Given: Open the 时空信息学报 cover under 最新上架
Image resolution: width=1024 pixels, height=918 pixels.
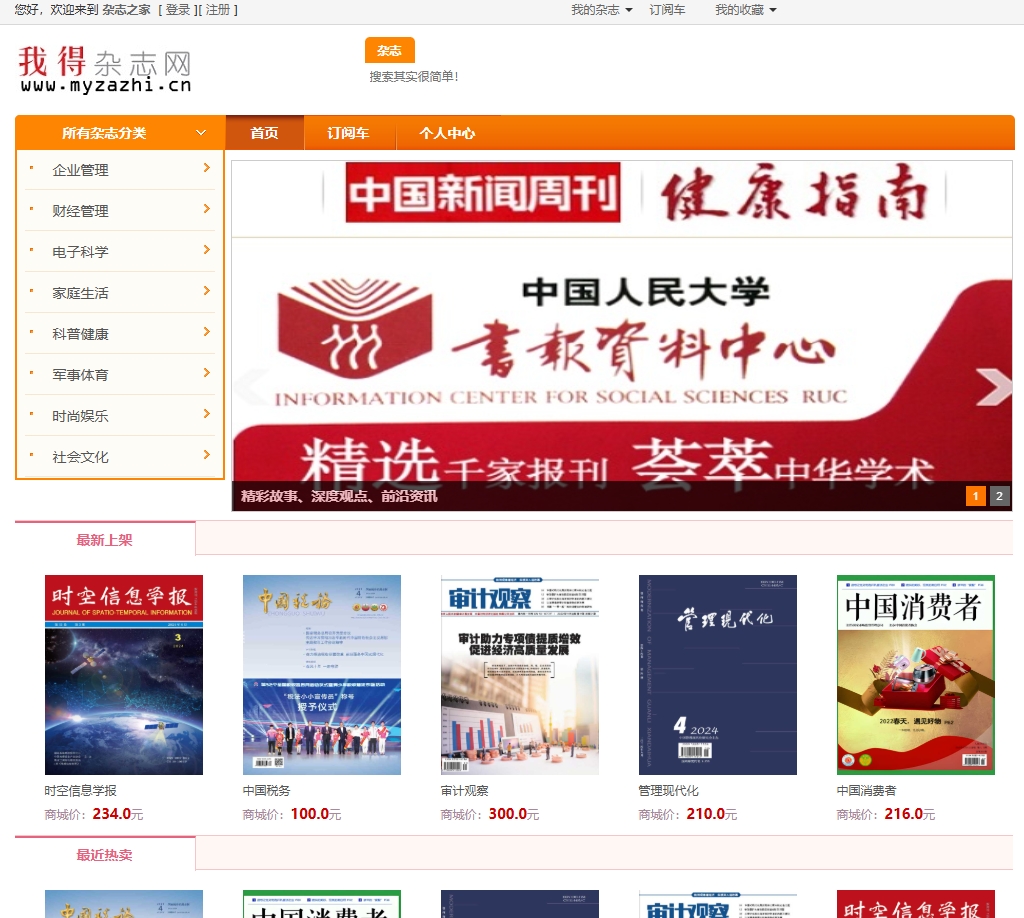Looking at the screenshot, I should 123,674.
